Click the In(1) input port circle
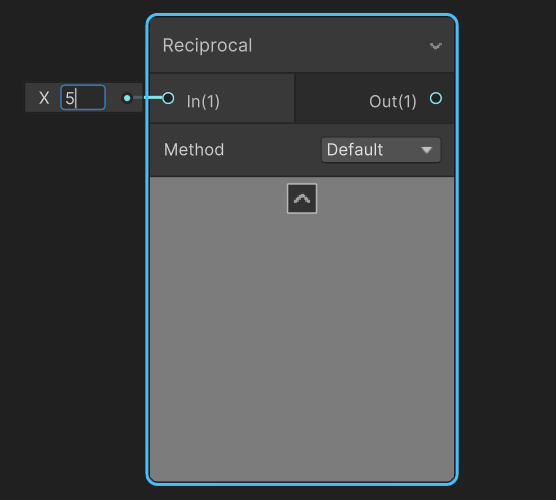The width and height of the screenshot is (556, 500). (168, 98)
